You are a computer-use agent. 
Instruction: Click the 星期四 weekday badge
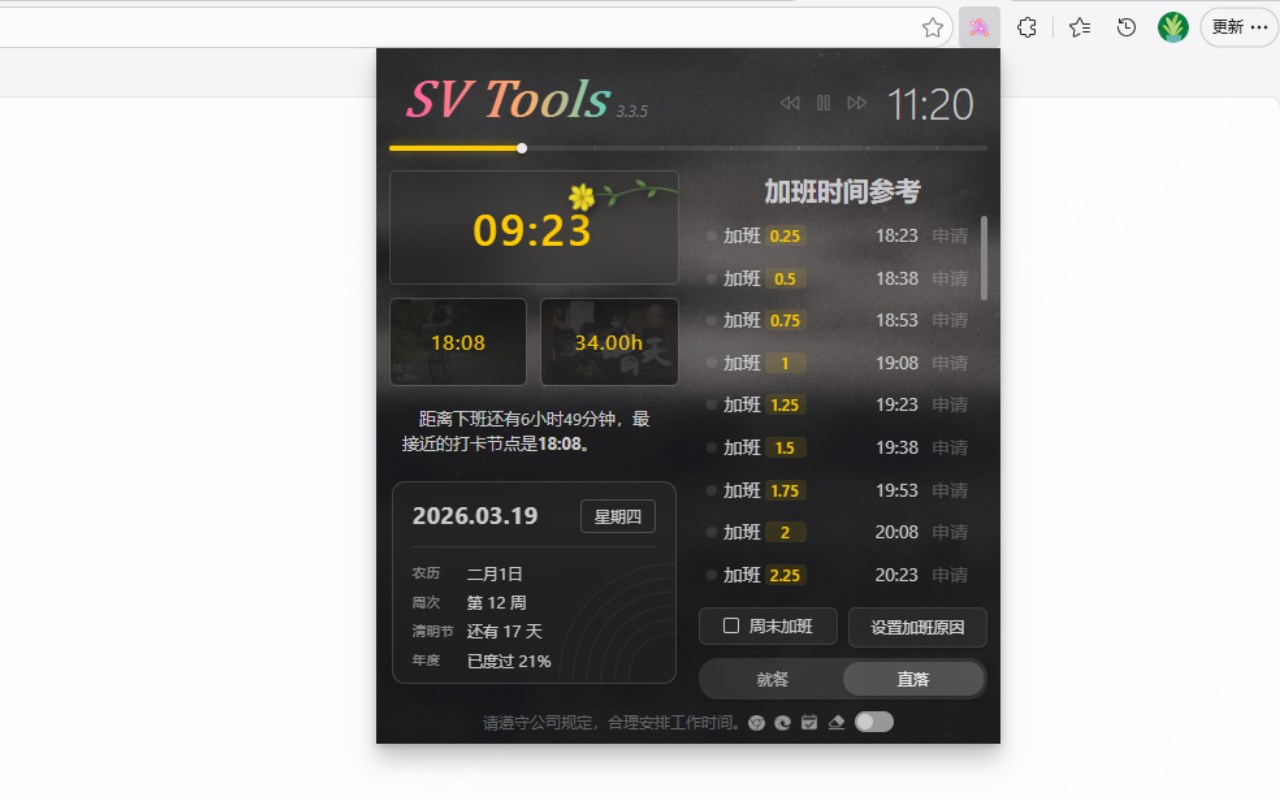tap(618, 516)
